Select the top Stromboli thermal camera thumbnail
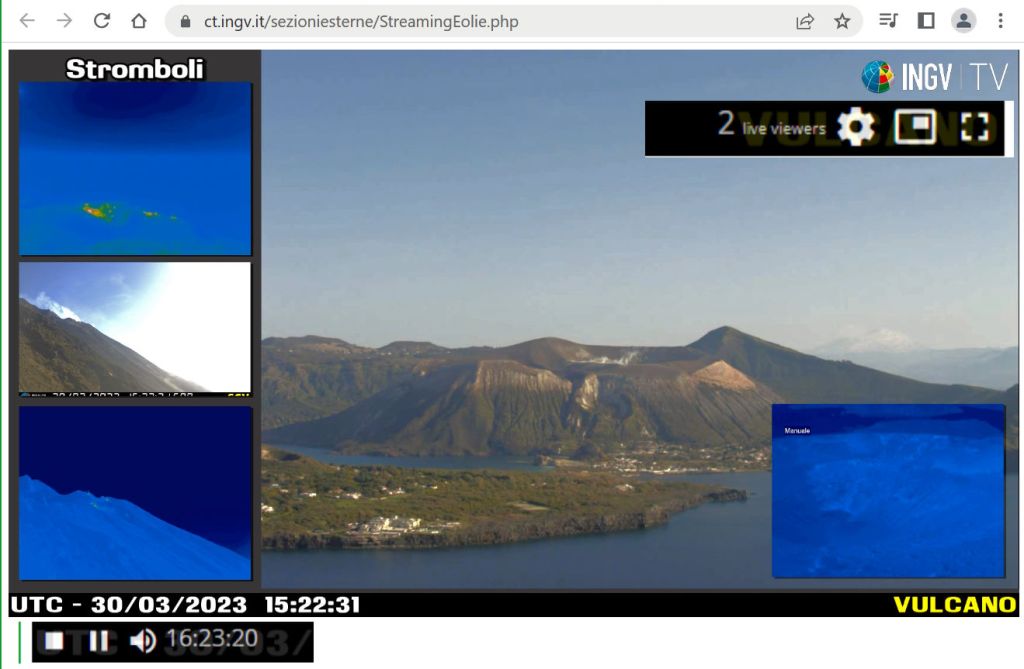1024x669 pixels. tap(135, 168)
